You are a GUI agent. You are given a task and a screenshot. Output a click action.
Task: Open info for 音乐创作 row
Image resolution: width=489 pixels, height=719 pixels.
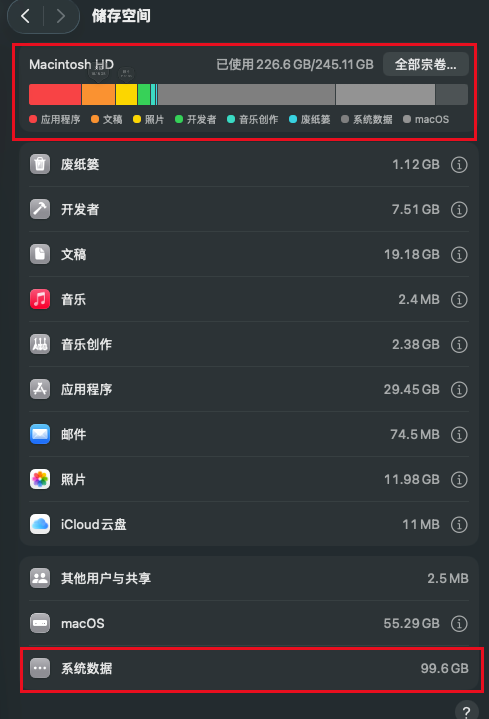click(459, 344)
